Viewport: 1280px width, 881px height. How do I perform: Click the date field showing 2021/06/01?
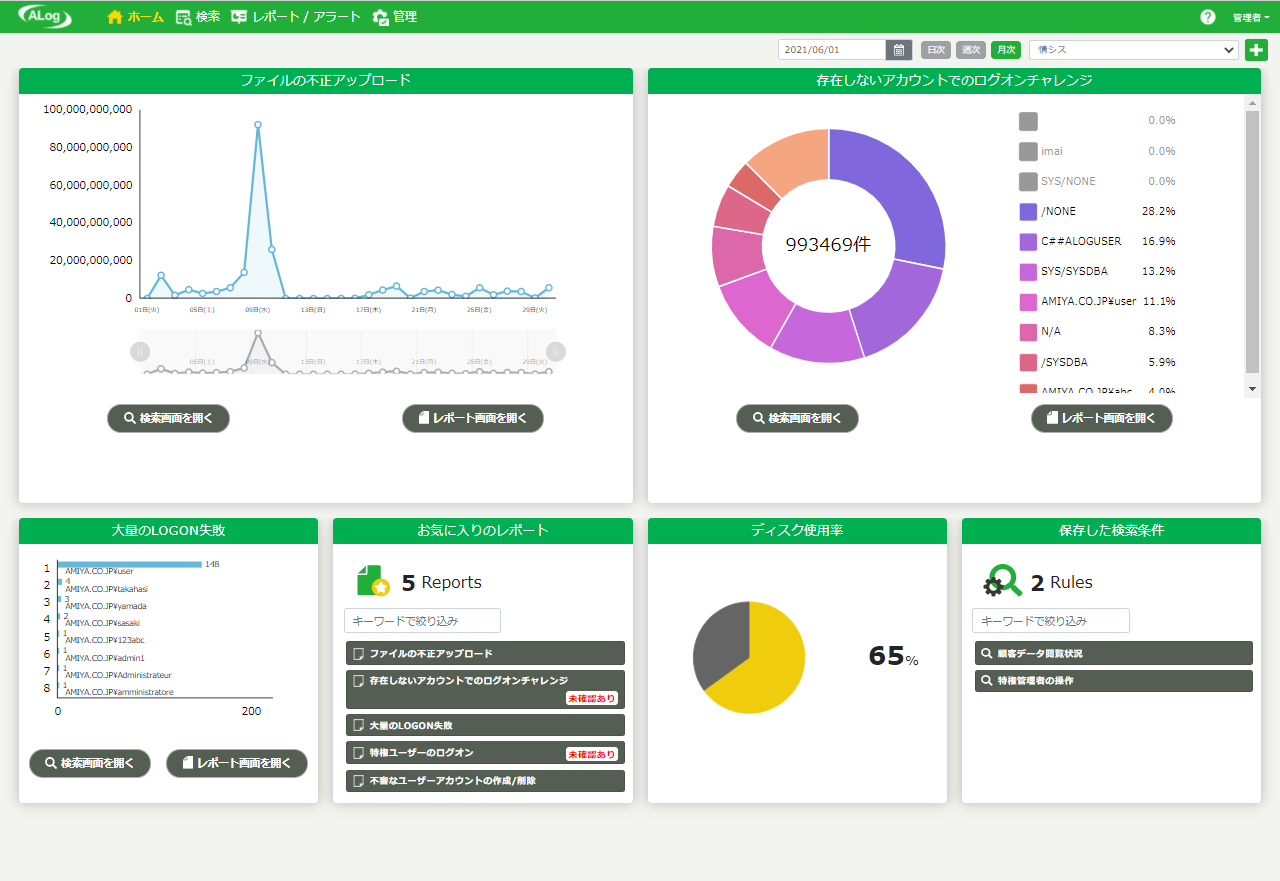pos(832,50)
